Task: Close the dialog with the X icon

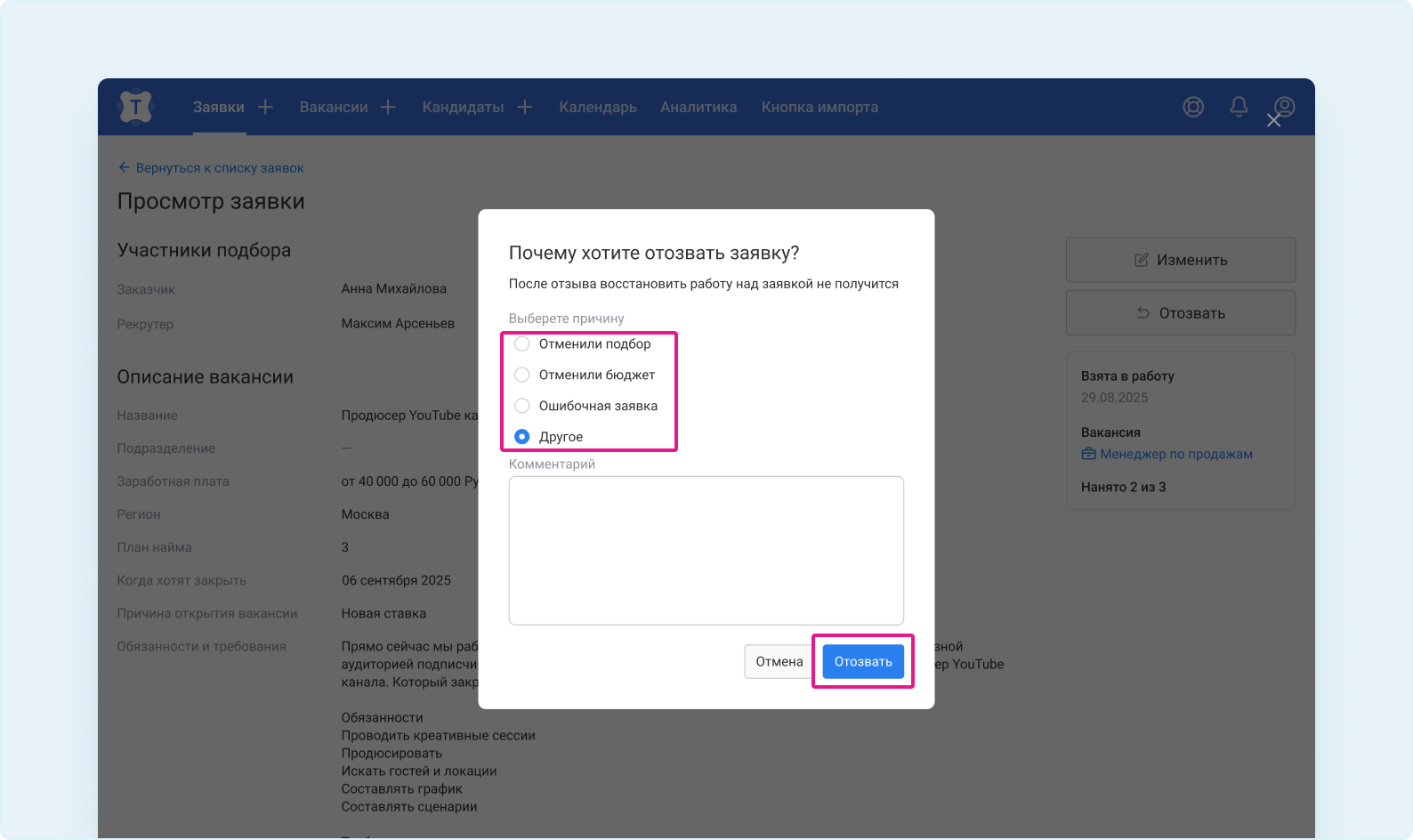Action: [1273, 121]
